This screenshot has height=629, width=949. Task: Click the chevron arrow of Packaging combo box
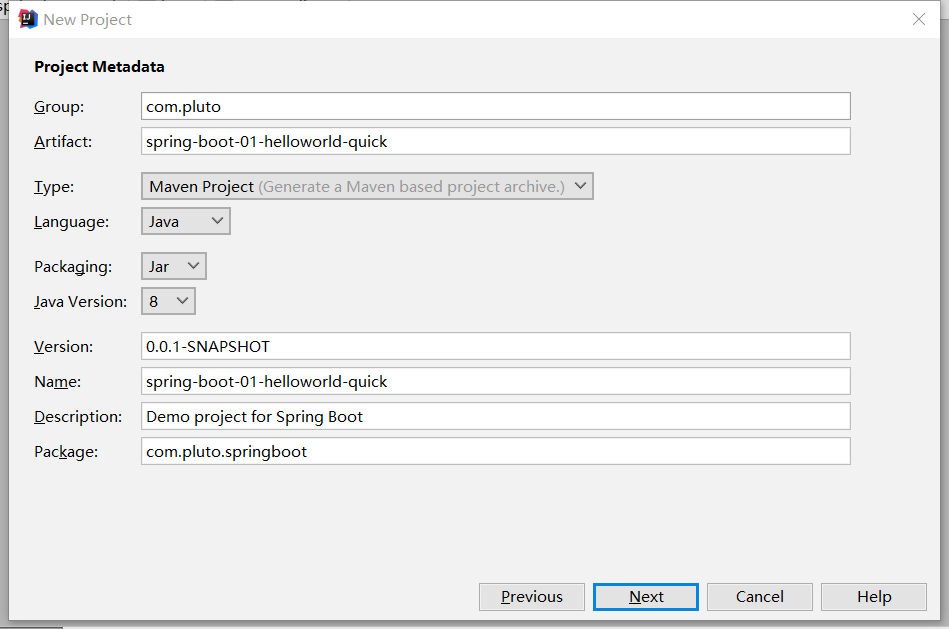click(194, 266)
